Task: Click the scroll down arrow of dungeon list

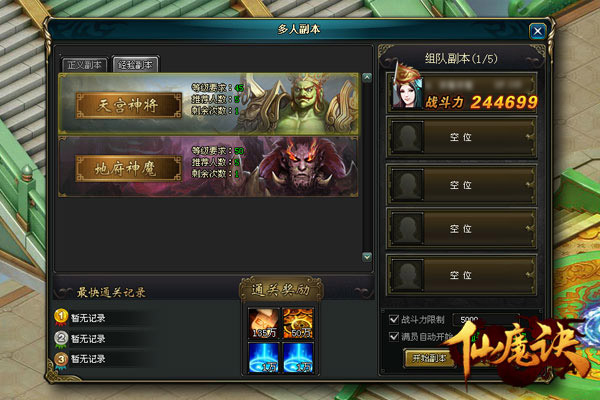Action: tap(367, 257)
